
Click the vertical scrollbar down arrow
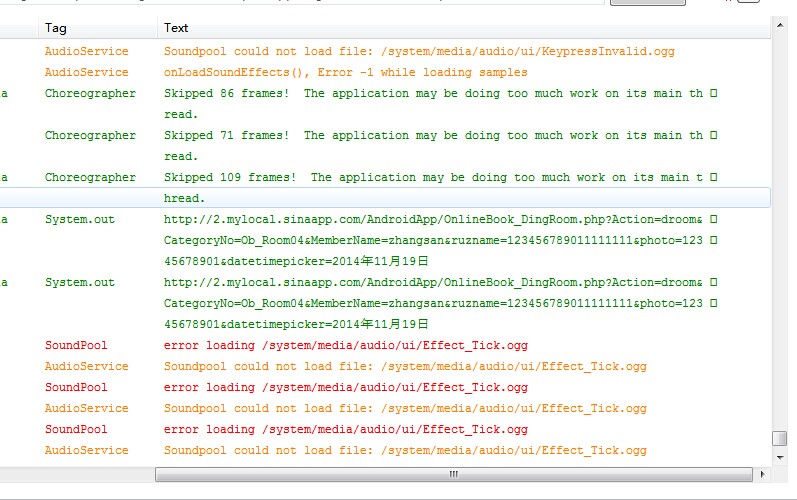pyautogui.click(x=779, y=457)
